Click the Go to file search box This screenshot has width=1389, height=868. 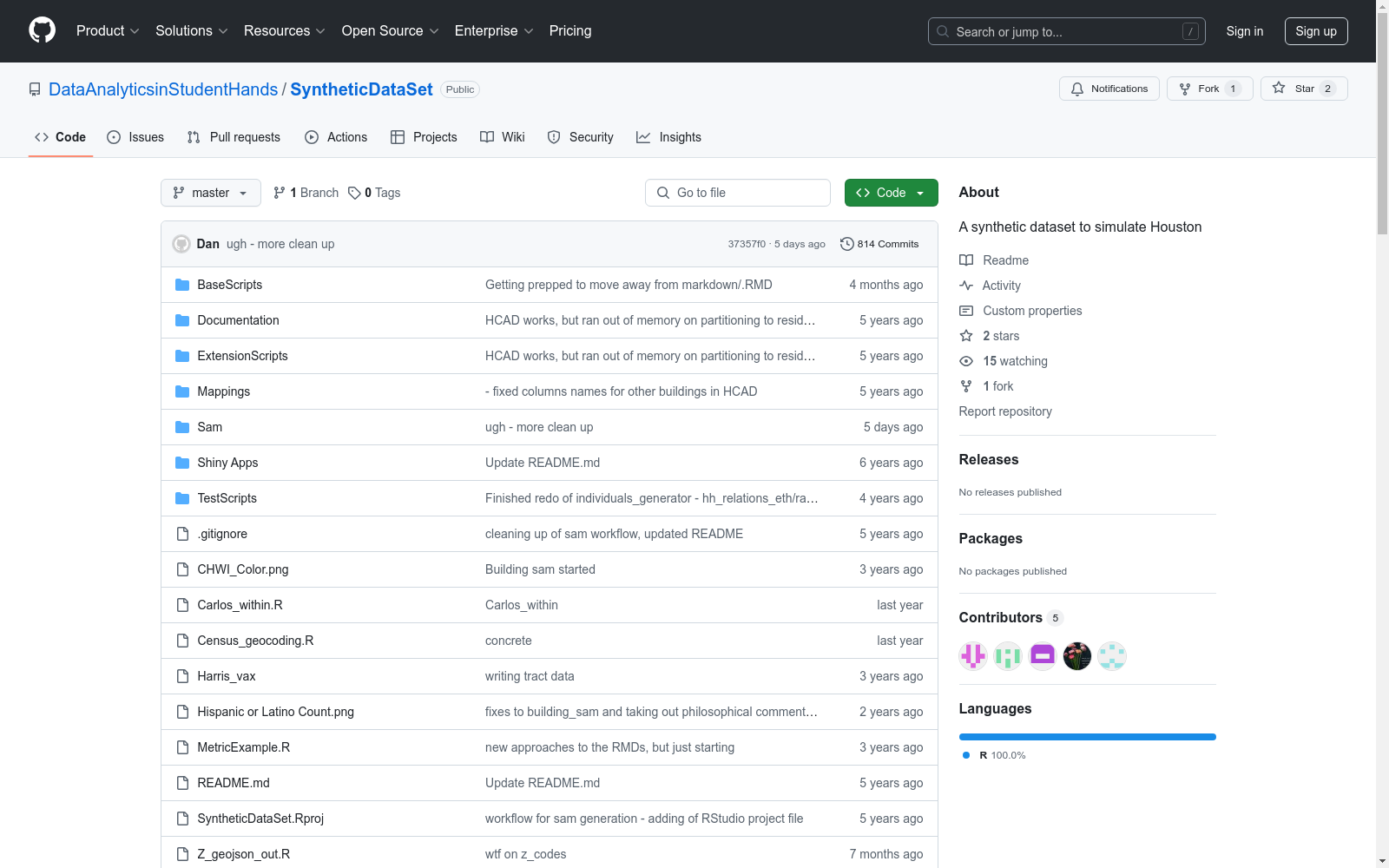coord(738,193)
